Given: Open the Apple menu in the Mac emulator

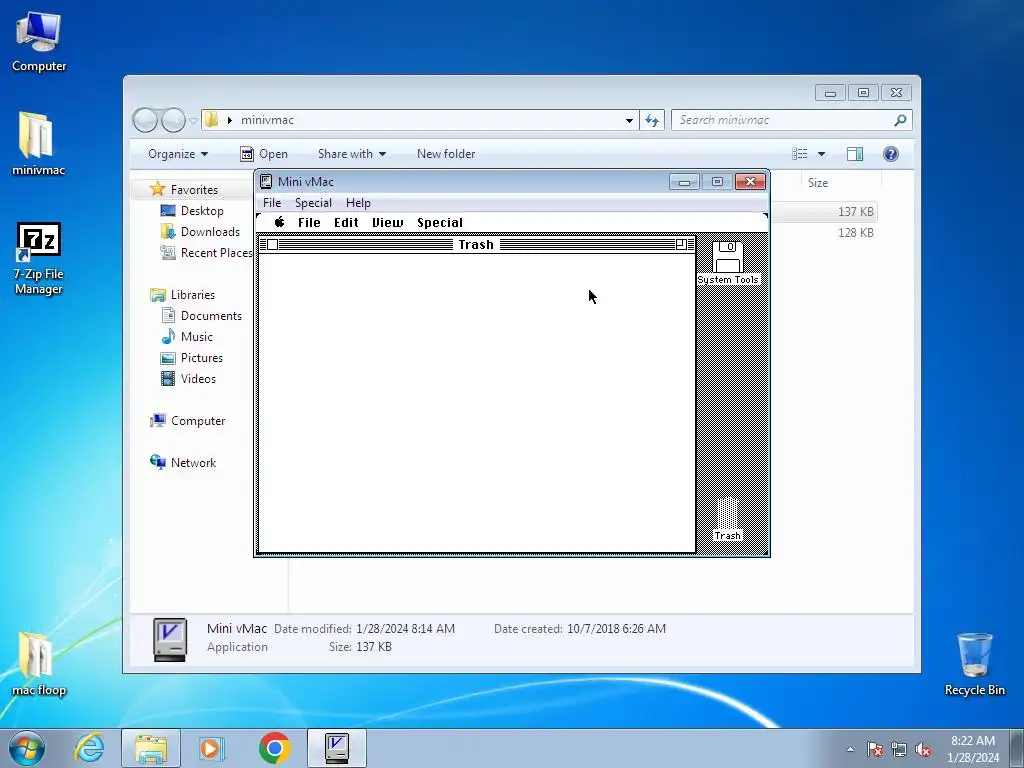Looking at the screenshot, I should click(x=280, y=222).
